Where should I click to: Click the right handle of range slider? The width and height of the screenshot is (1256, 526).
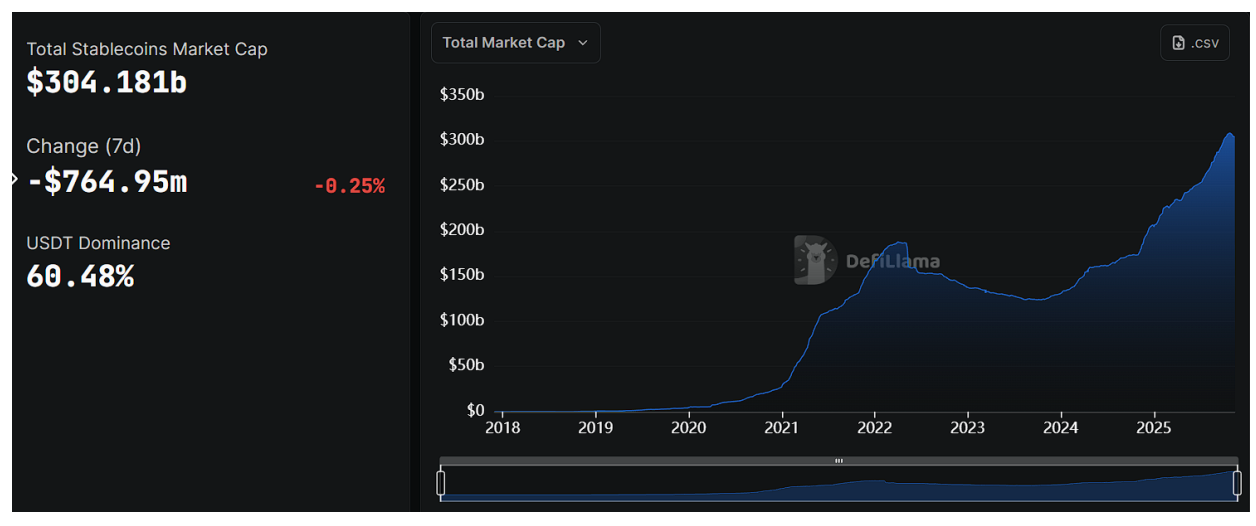1237,483
